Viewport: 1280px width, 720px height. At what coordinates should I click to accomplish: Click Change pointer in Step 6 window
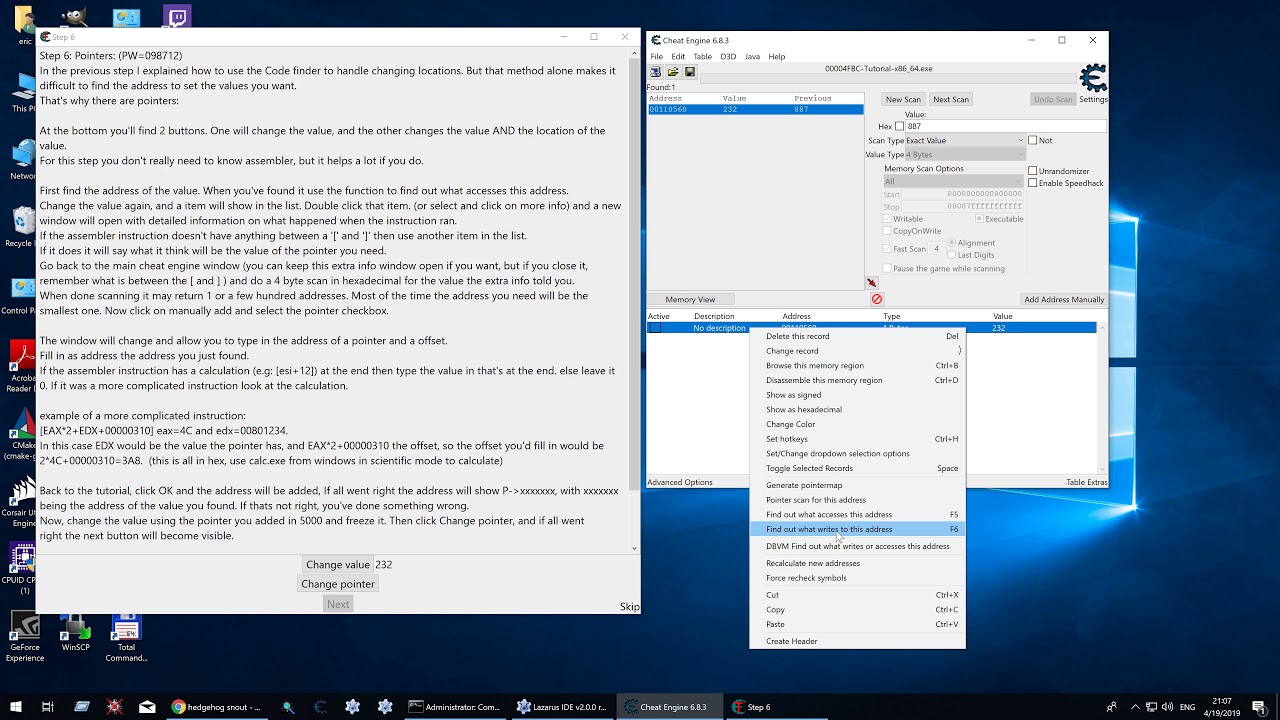click(x=338, y=584)
